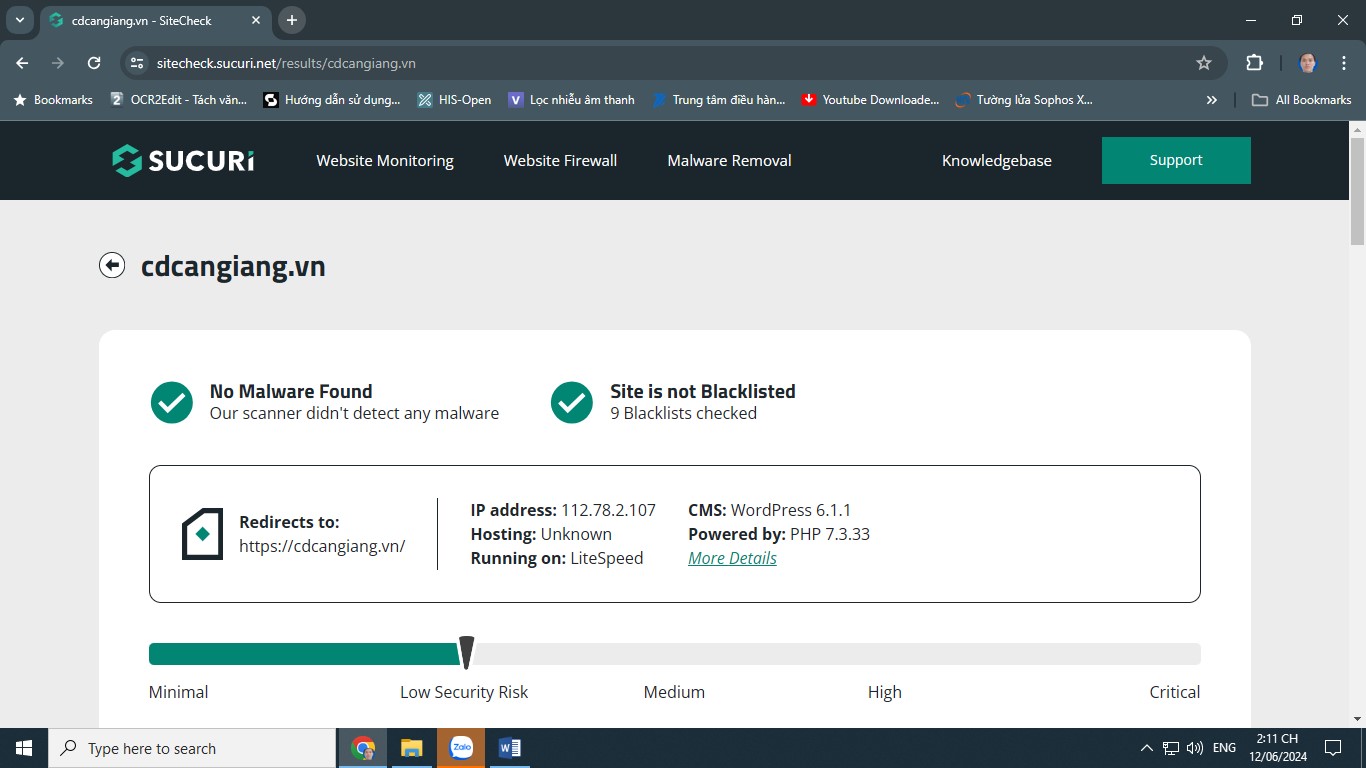Switch the ENG input language
Image resolution: width=1366 pixels, height=768 pixels.
[x=1224, y=748]
